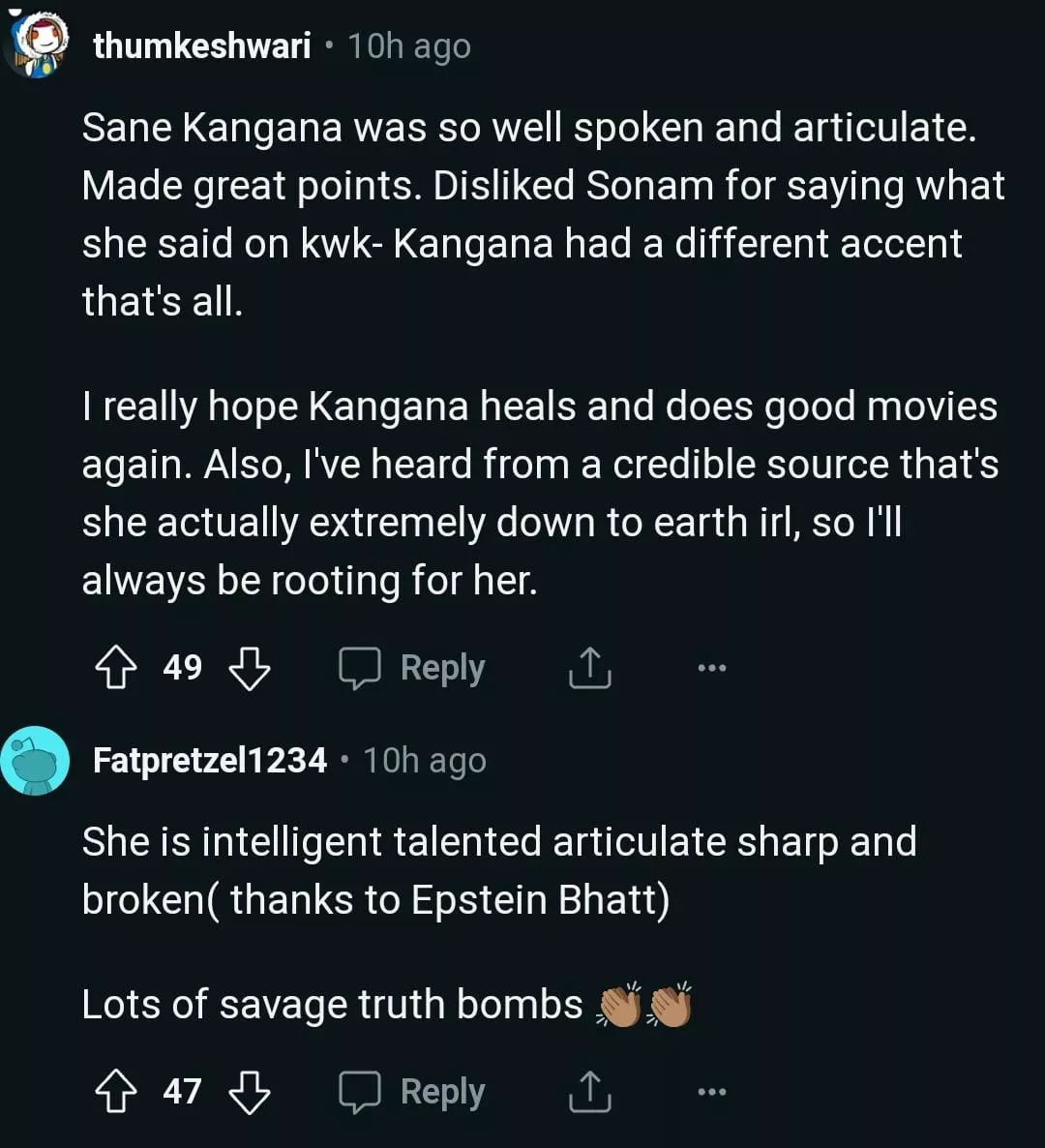Image resolution: width=1045 pixels, height=1148 pixels.
Task: Downvote thumkeshwari's comment about Kangana
Action: 249,668
